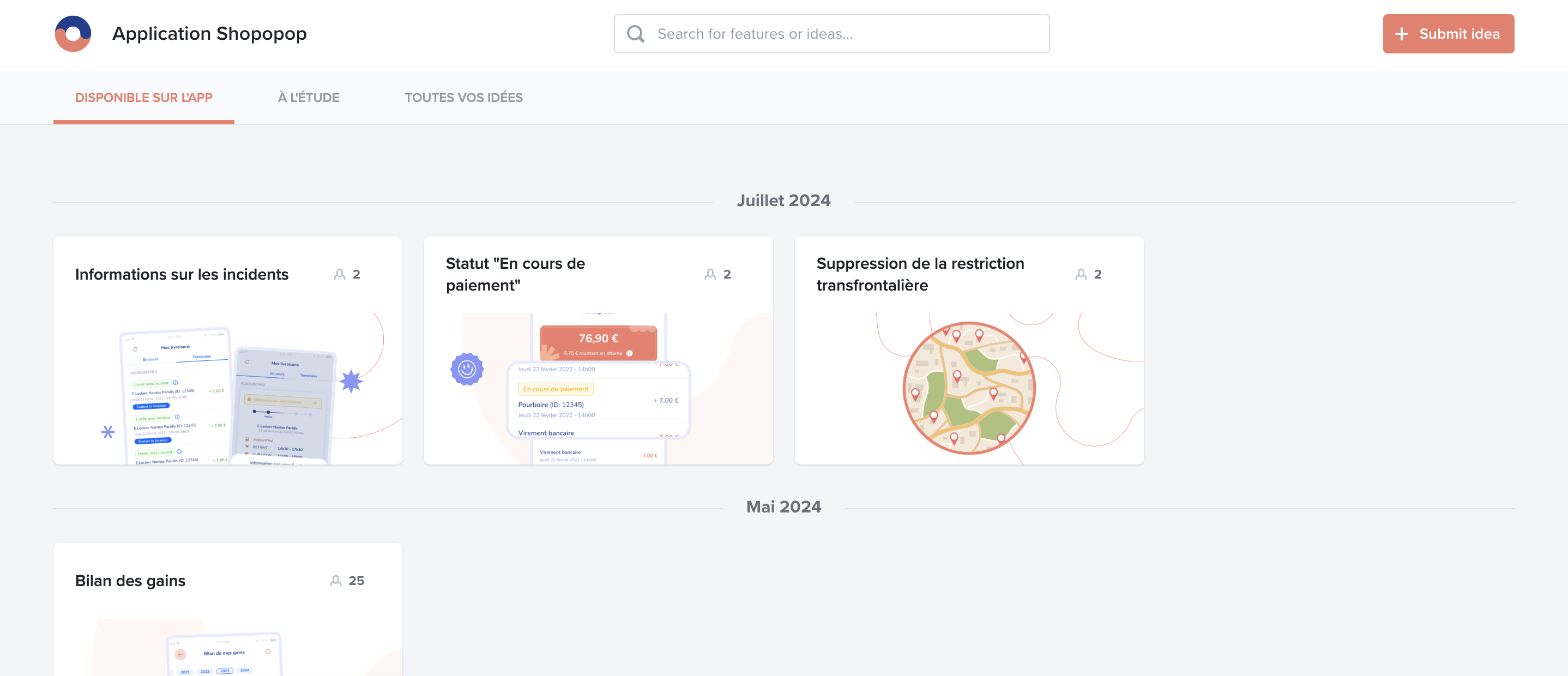
Task: Open the Informations sur les incidents title
Action: pyautogui.click(x=182, y=274)
